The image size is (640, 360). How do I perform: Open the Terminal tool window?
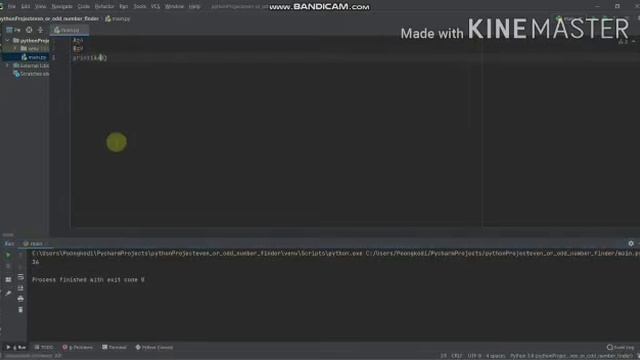pyautogui.click(x=114, y=347)
